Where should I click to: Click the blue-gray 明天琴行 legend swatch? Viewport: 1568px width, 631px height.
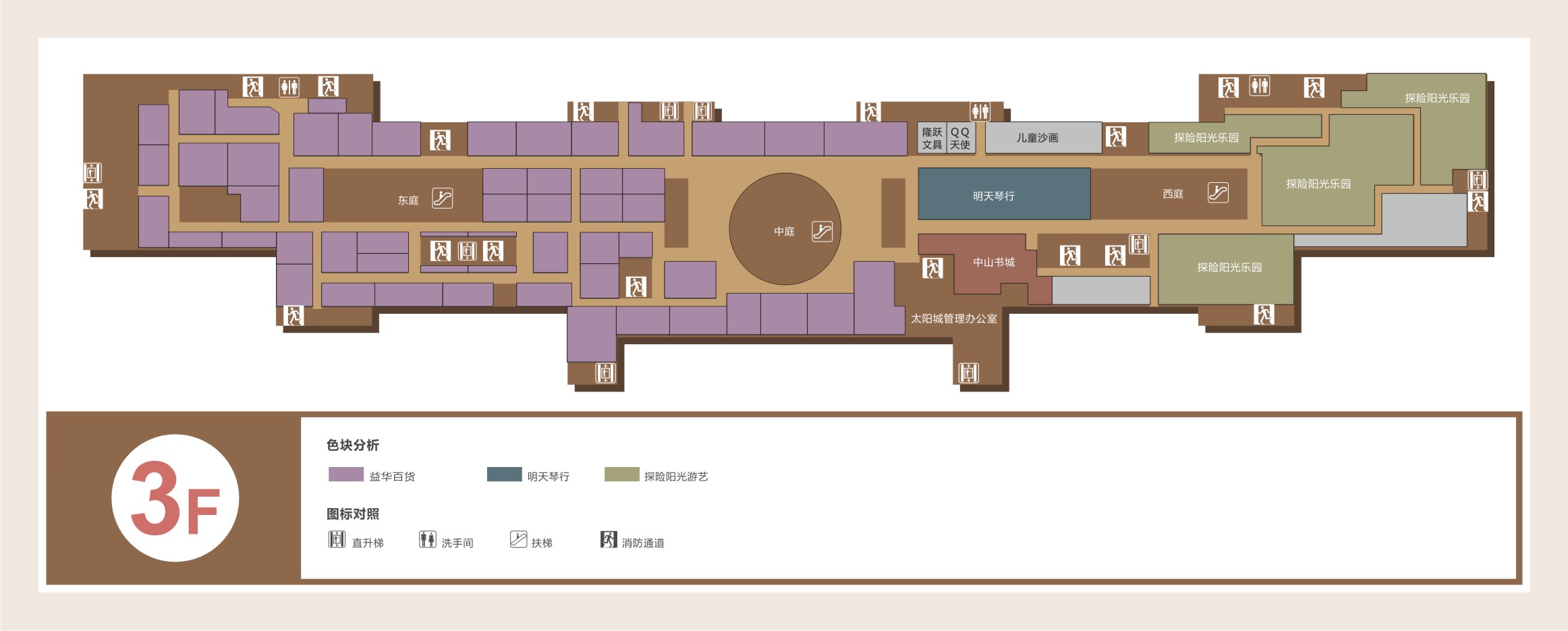click(x=505, y=474)
